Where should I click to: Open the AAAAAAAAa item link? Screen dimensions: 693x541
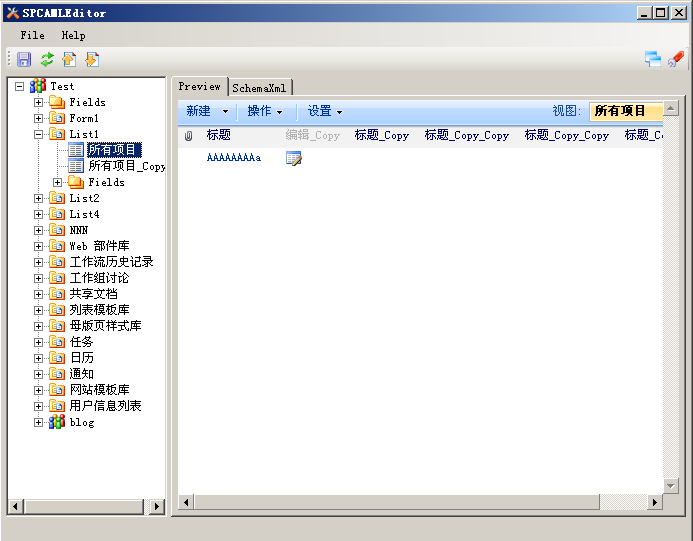[234, 157]
